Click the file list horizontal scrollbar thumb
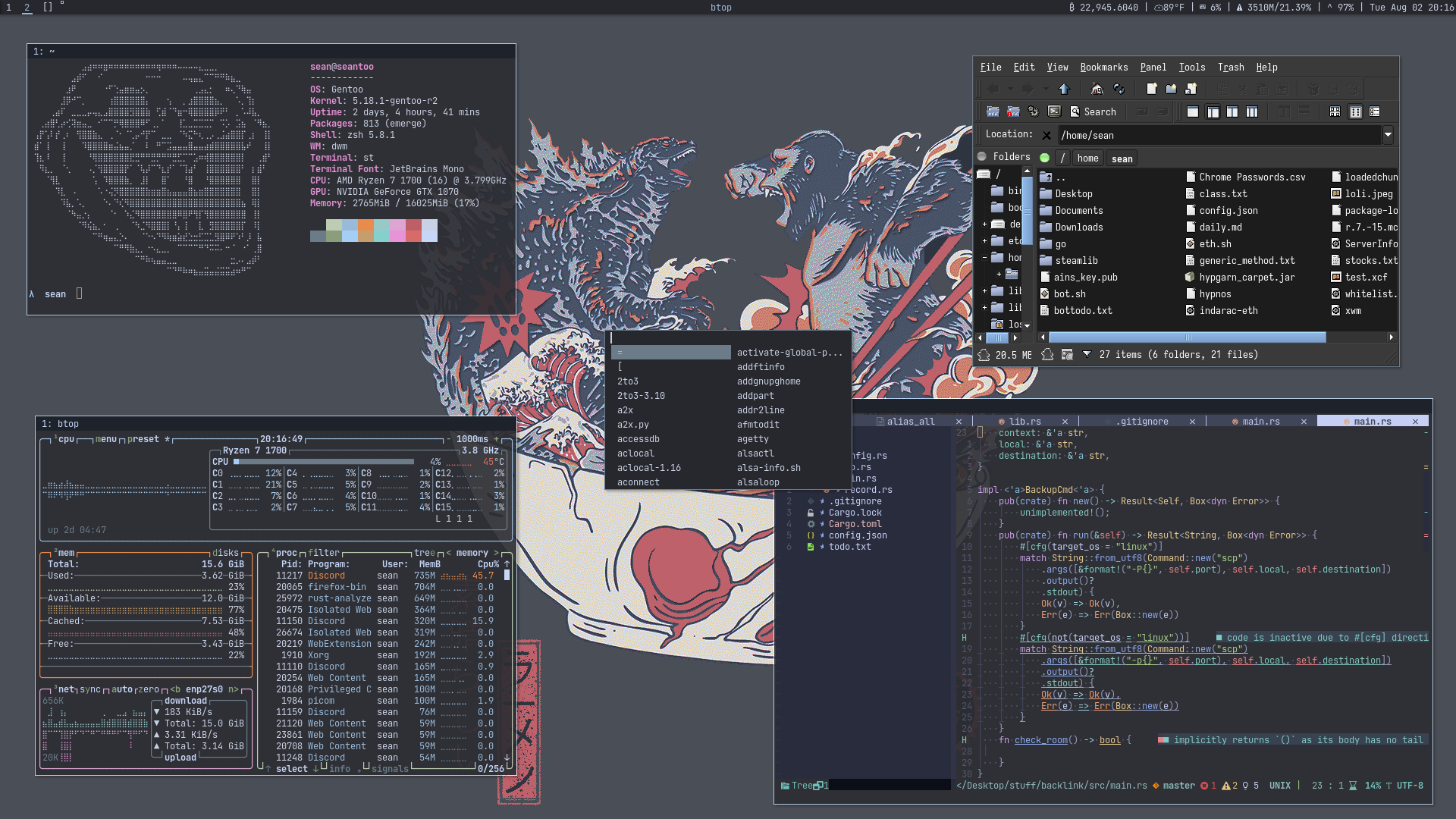 (x=1188, y=337)
